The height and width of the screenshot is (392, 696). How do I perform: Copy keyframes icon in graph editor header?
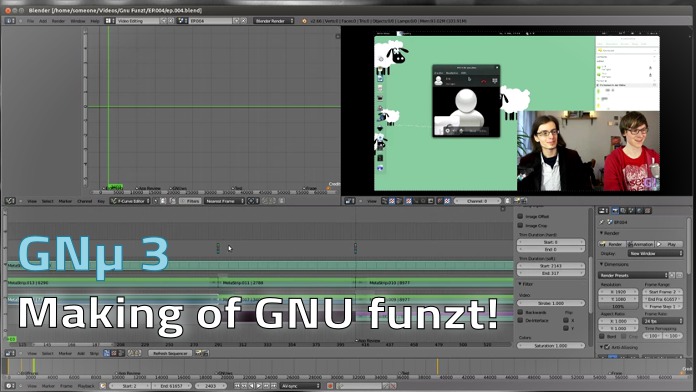(265, 201)
